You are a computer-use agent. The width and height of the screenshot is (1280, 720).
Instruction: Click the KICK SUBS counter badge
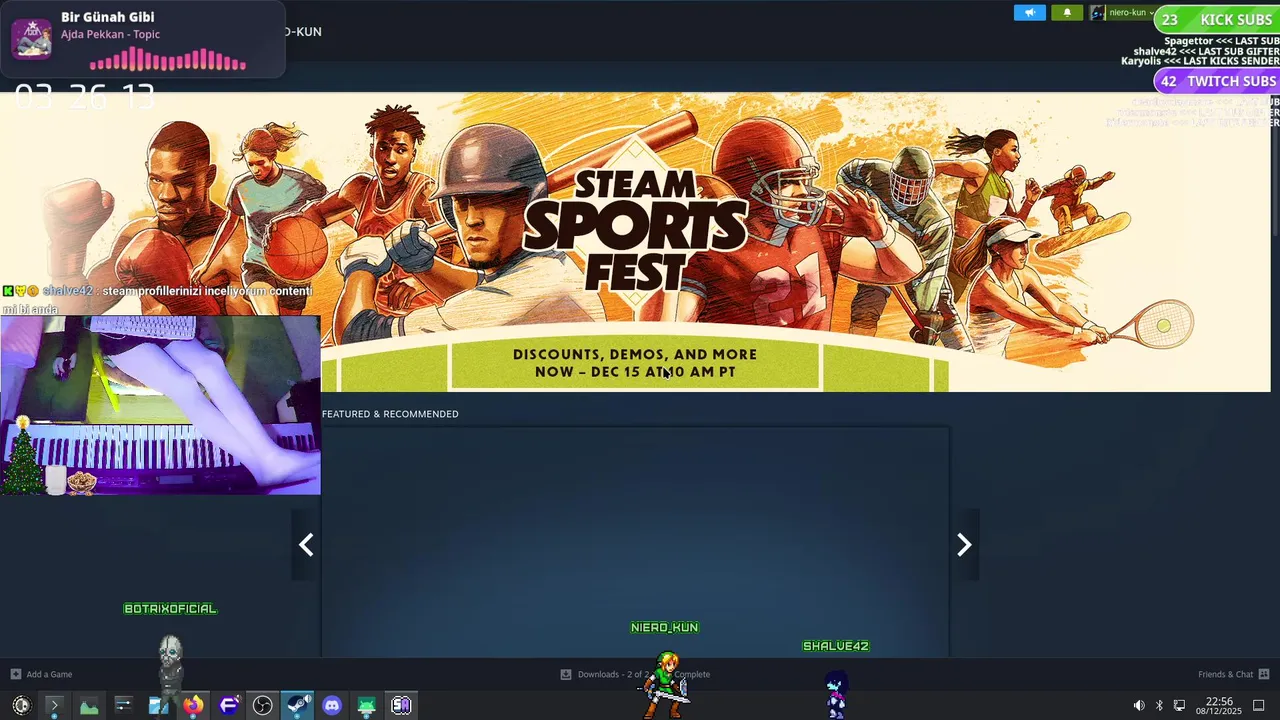click(x=1217, y=19)
